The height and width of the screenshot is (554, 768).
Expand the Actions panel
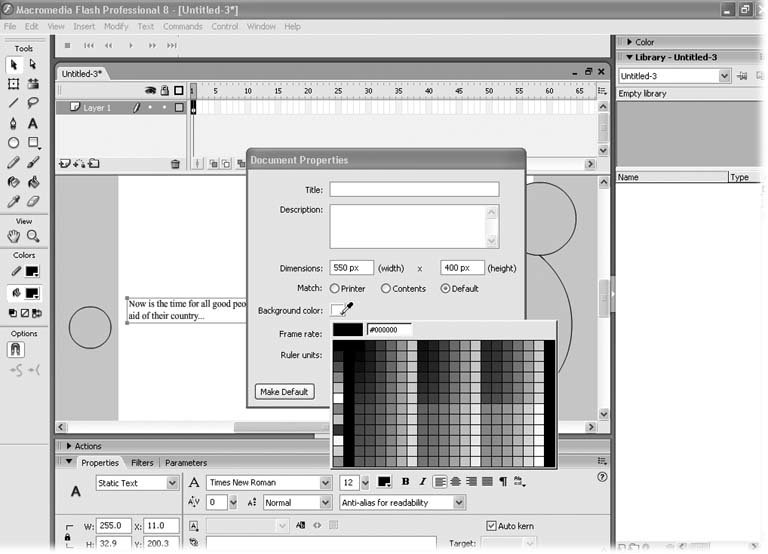pos(88,446)
